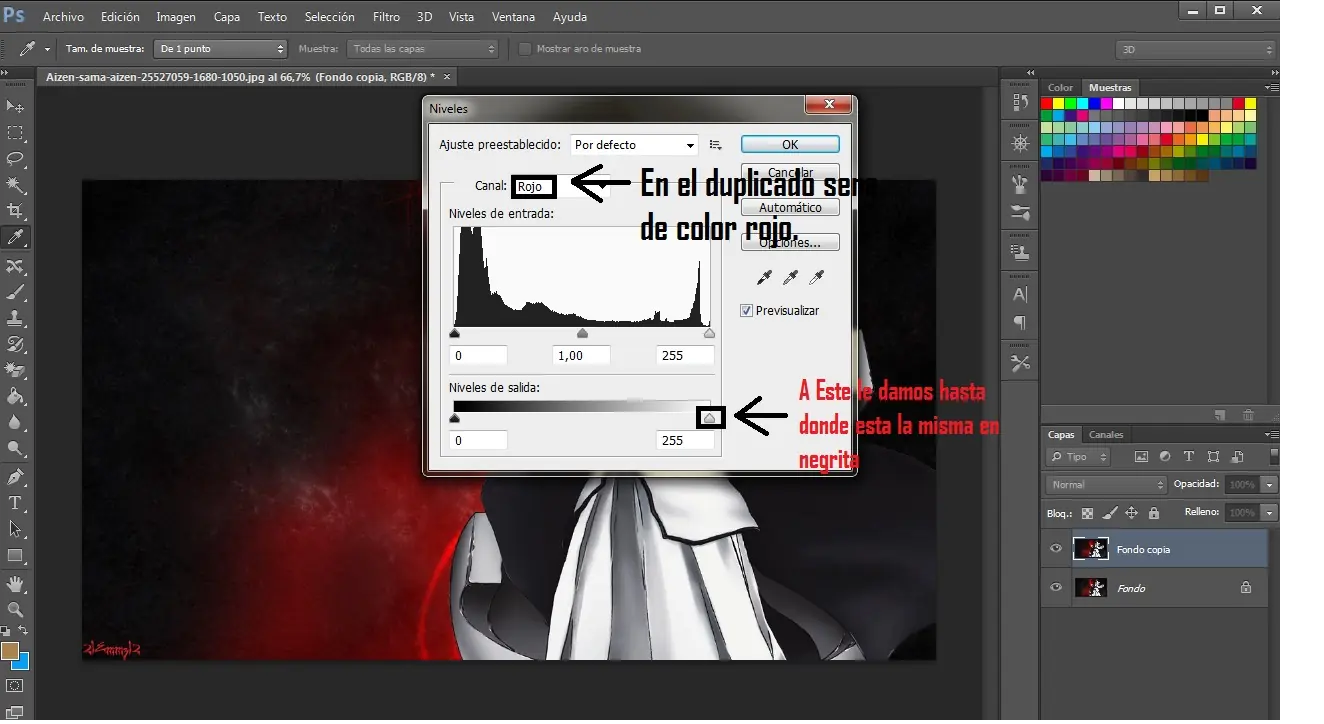This screenshot has height=724, width=1324.
Task: Click the output black slider handle
Action: [x=455, y=419]
